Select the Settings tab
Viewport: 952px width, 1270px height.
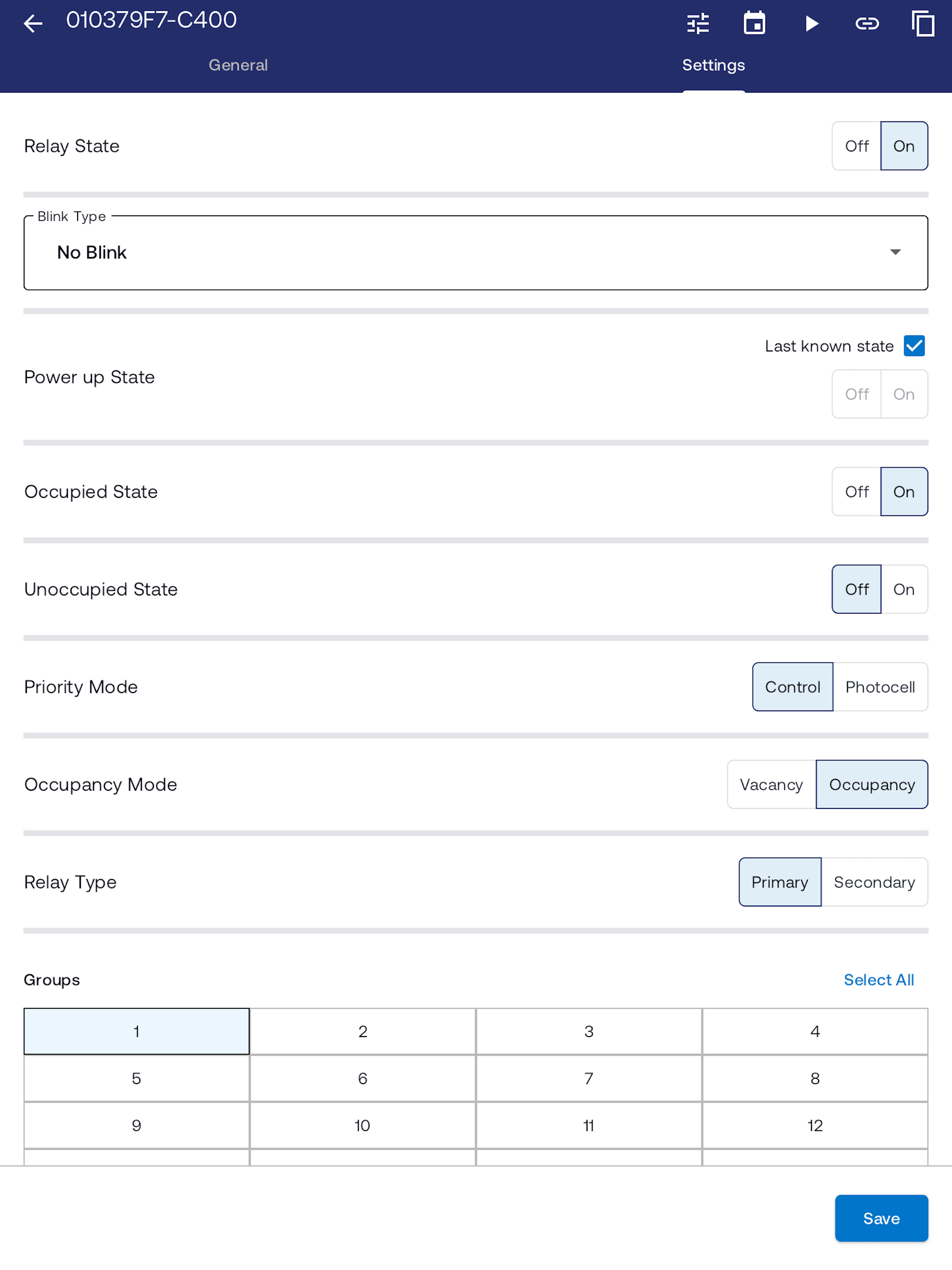[x=714, y=66]
